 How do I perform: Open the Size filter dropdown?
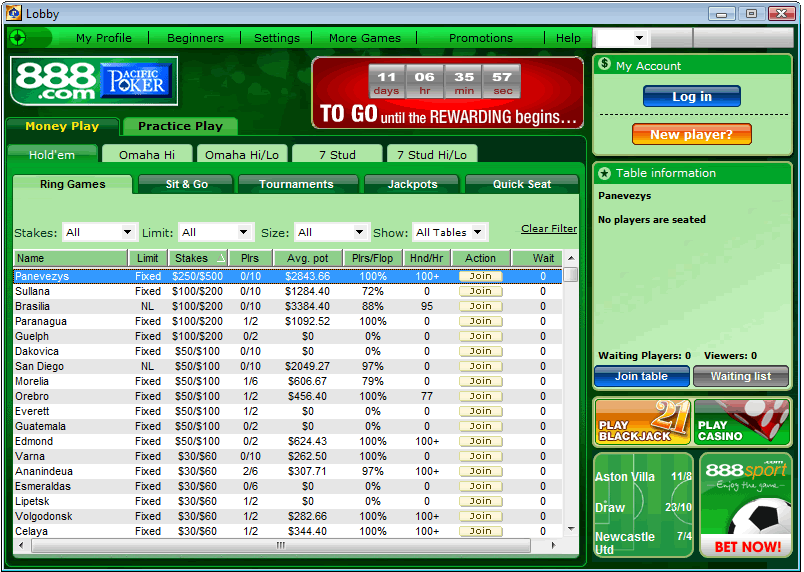pos(331,232)
